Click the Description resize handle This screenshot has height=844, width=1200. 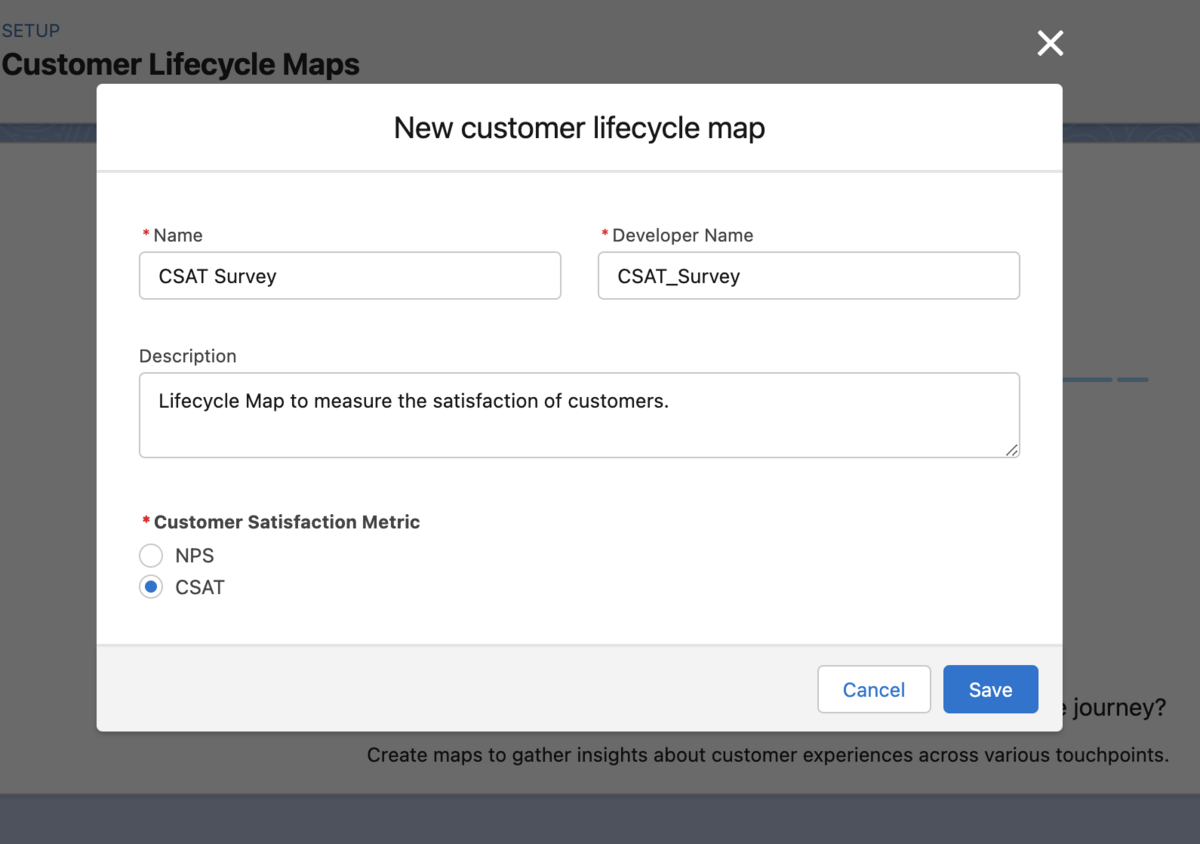[1013, 453]
